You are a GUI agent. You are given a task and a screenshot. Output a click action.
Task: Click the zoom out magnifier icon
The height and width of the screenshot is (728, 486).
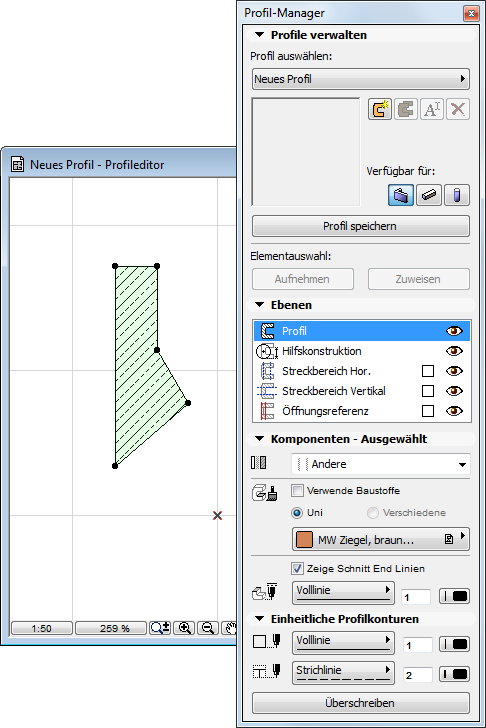click(x=208, y=628)
